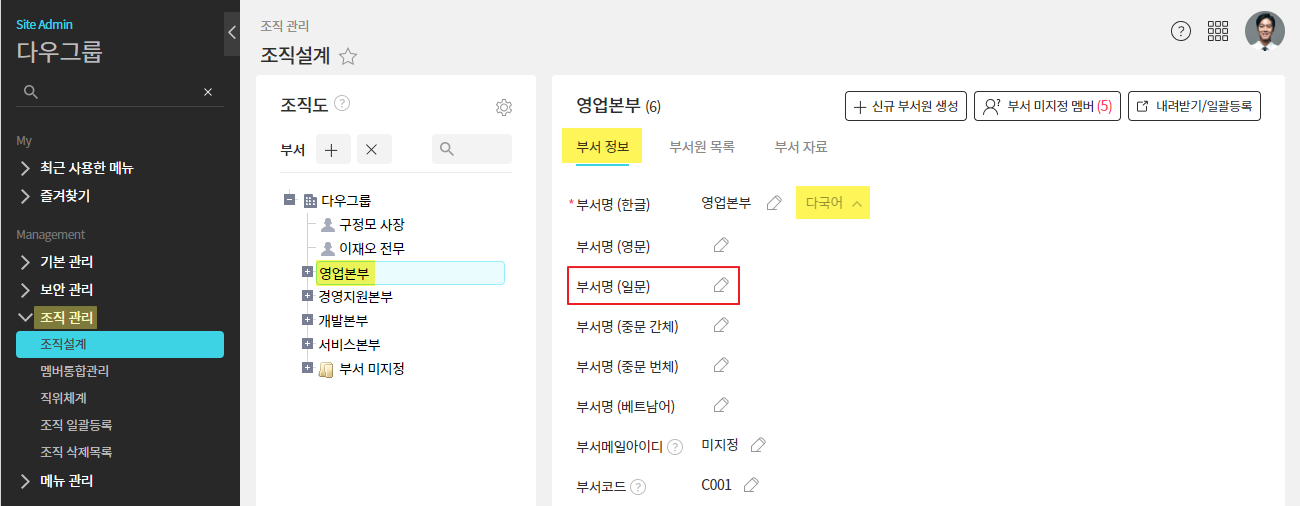Switch to the 부서원 목록 tab
1300x506 pixels.
(x=702, y=147)
